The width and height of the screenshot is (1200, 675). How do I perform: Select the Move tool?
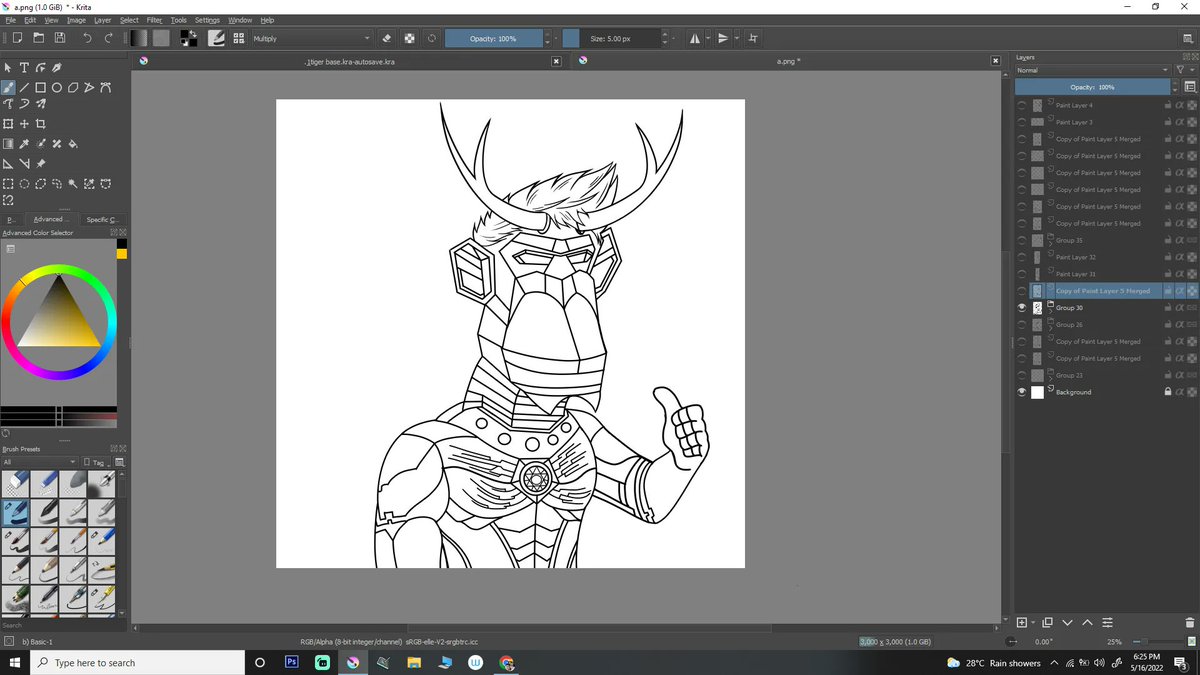click(24, 124)
